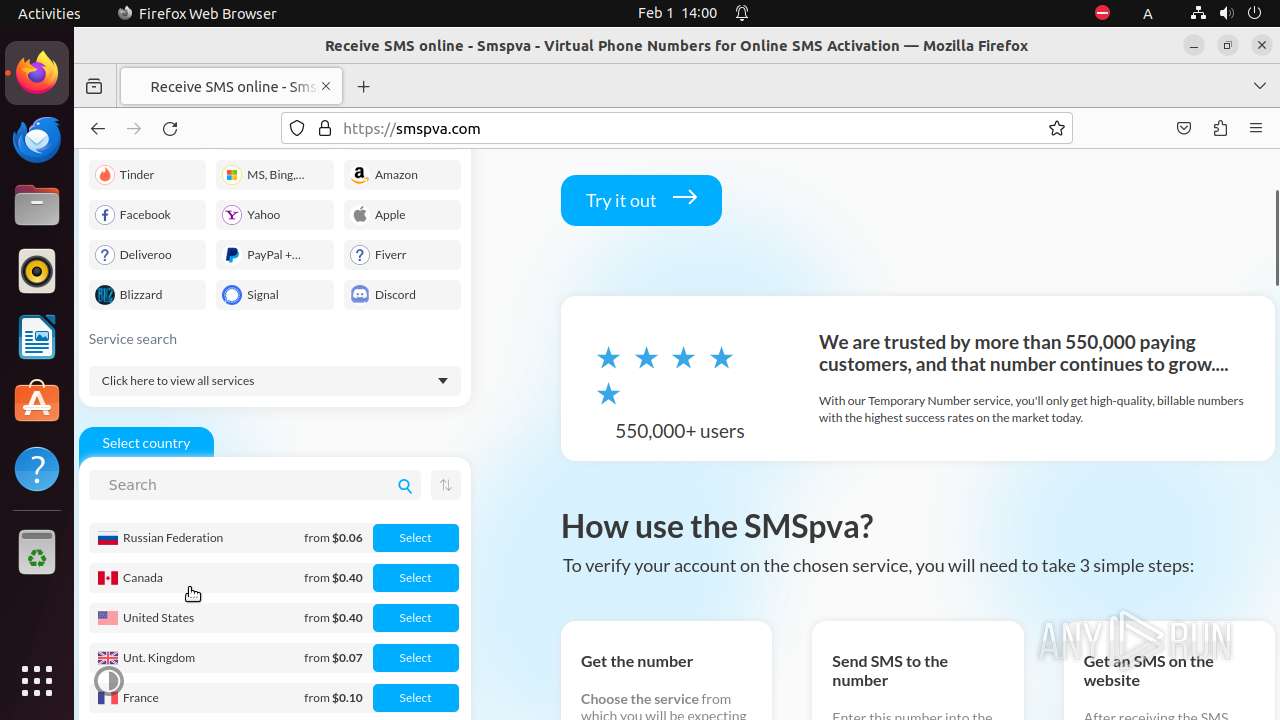
Task: Click the smspva.com address bar
Action: [x=677, y=128]
